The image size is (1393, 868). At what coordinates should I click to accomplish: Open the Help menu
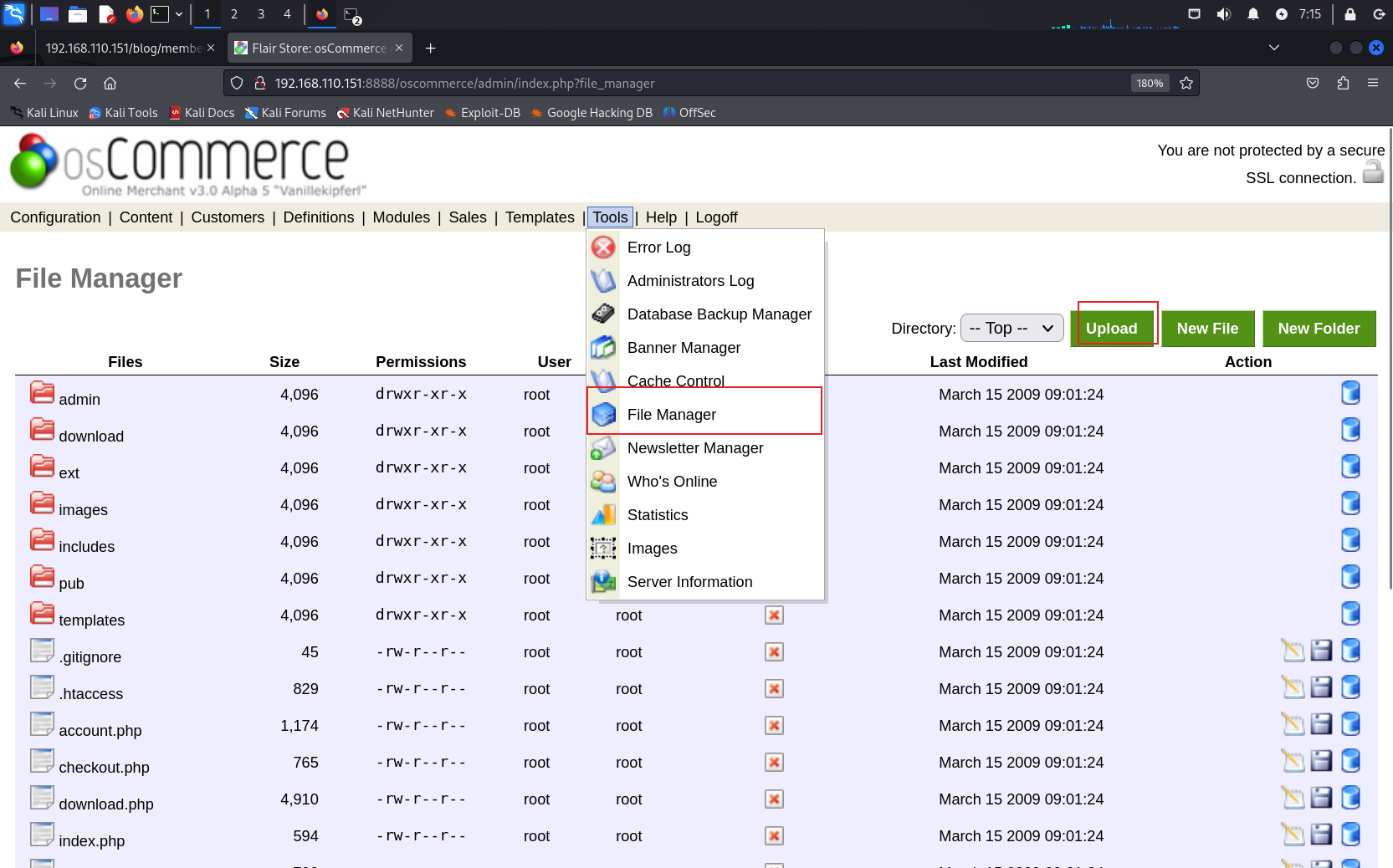661,217
